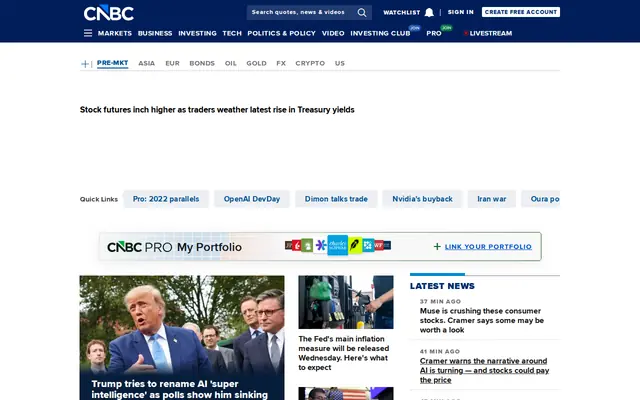
Task: Click the CNBC PRO My Portfolio logo
Action: pyautogui.click(x=174, y=247)
